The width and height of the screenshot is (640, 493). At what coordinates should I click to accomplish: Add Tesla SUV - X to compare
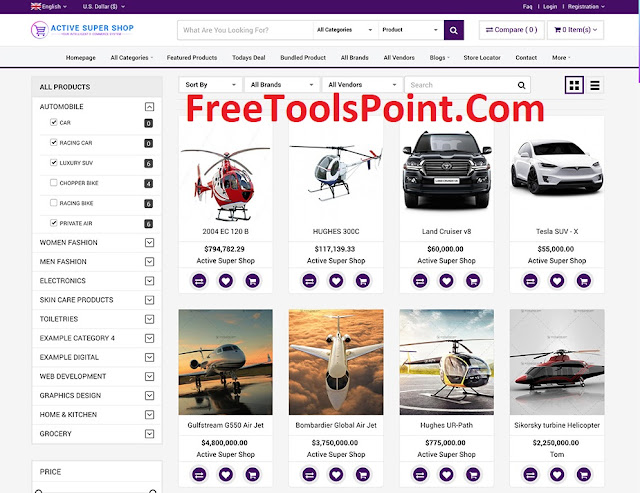(x=531, y=281)
